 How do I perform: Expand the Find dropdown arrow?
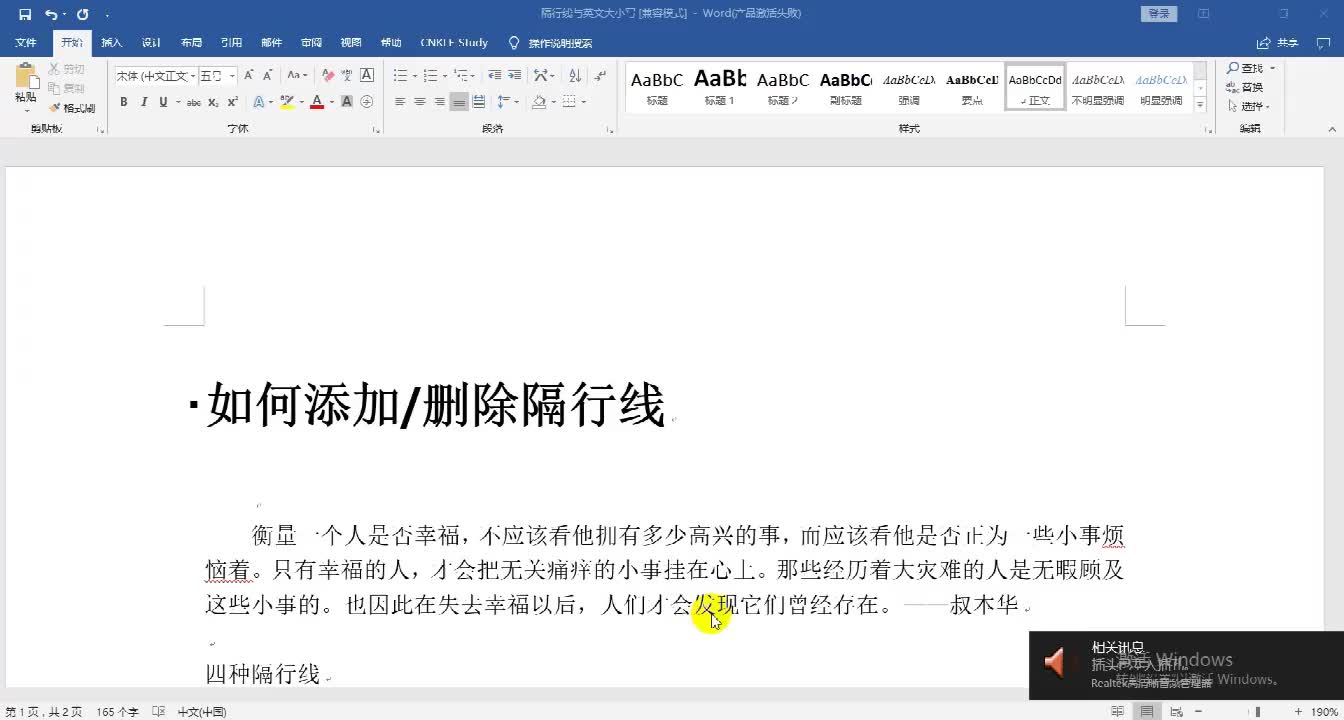point(1272,68)
